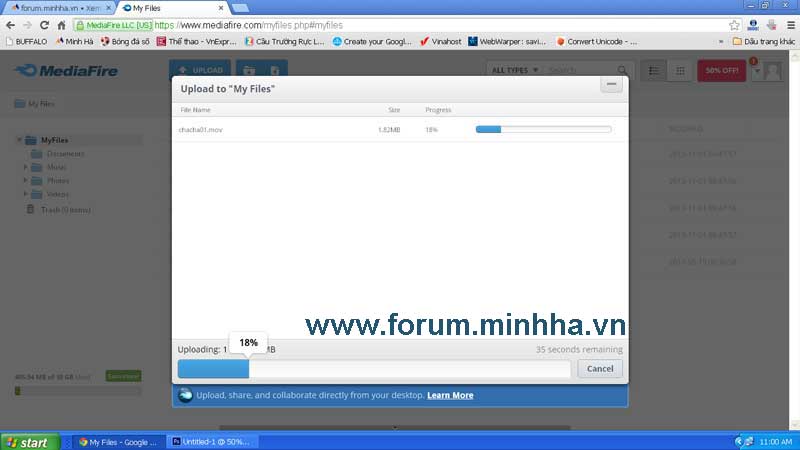
Task: Show more bookmarks with chevron
Action: (721, 42)
